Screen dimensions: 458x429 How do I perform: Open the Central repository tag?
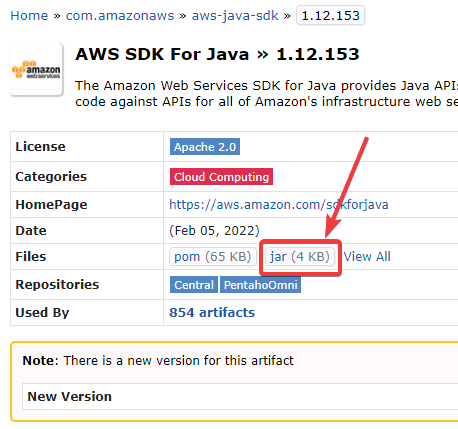pyautogui.click(x=194, y=285)
